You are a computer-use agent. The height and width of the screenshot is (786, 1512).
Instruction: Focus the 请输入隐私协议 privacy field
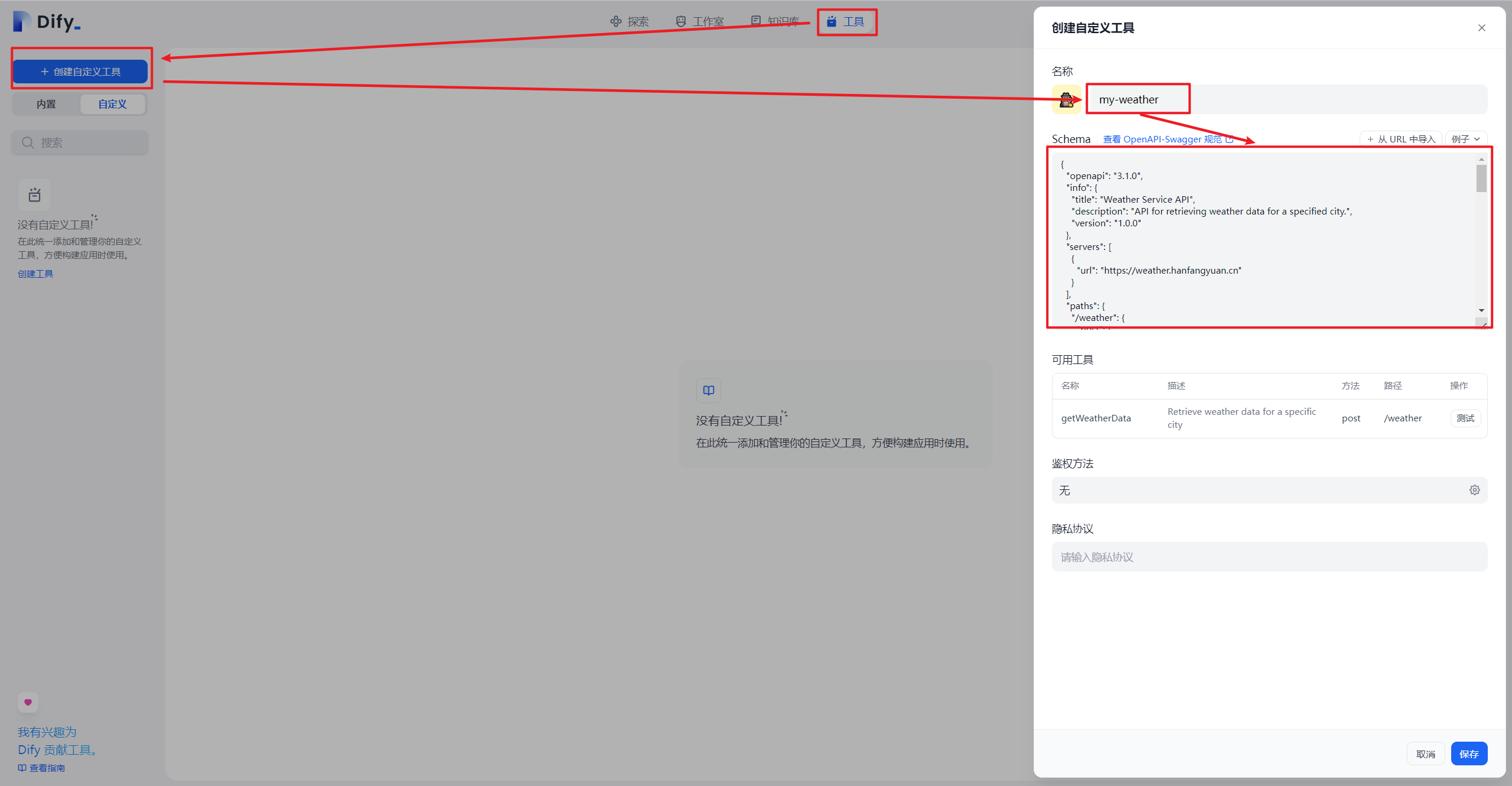pyautogui.click(x=1269, y=557)
